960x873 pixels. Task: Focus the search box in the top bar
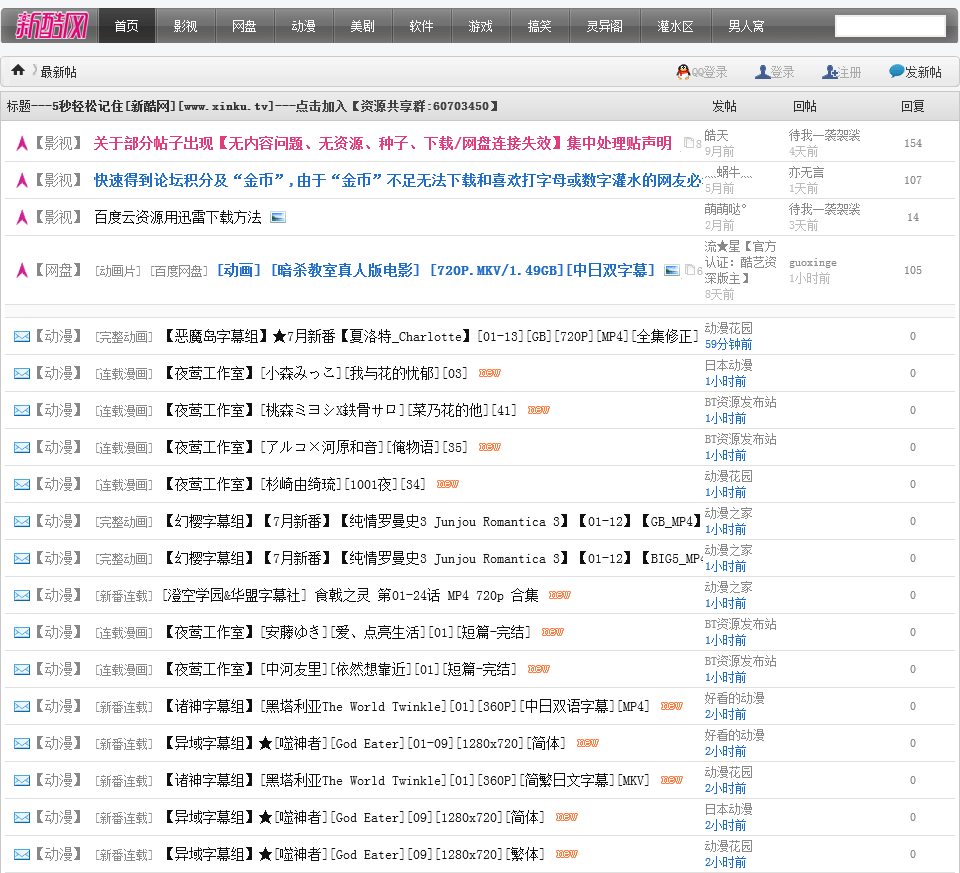[x=889, y=26]
